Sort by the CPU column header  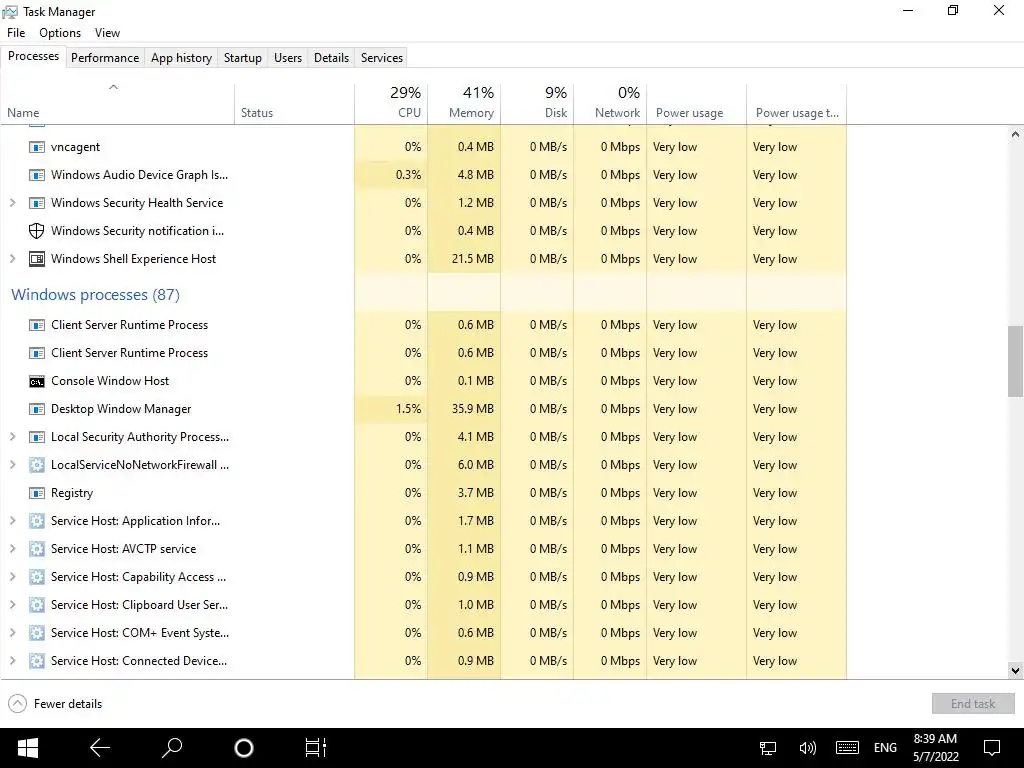(x=391, y=103)
